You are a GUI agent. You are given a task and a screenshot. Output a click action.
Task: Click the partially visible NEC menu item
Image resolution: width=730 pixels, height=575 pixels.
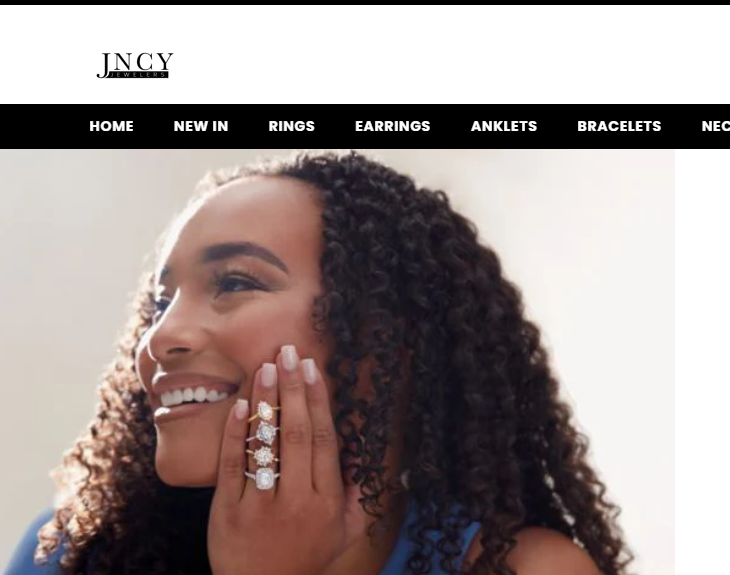click(716, 126)
